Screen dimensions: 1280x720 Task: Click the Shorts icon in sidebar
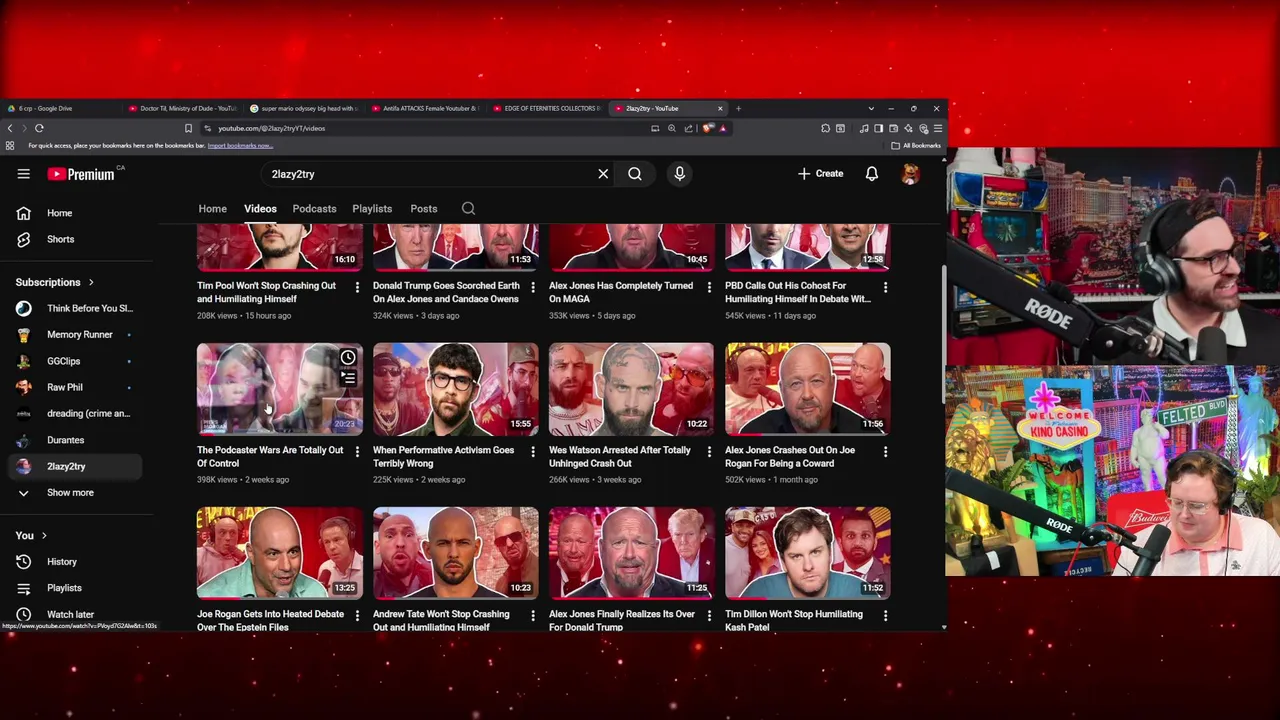pyautogui.click(x=24, y=239)
